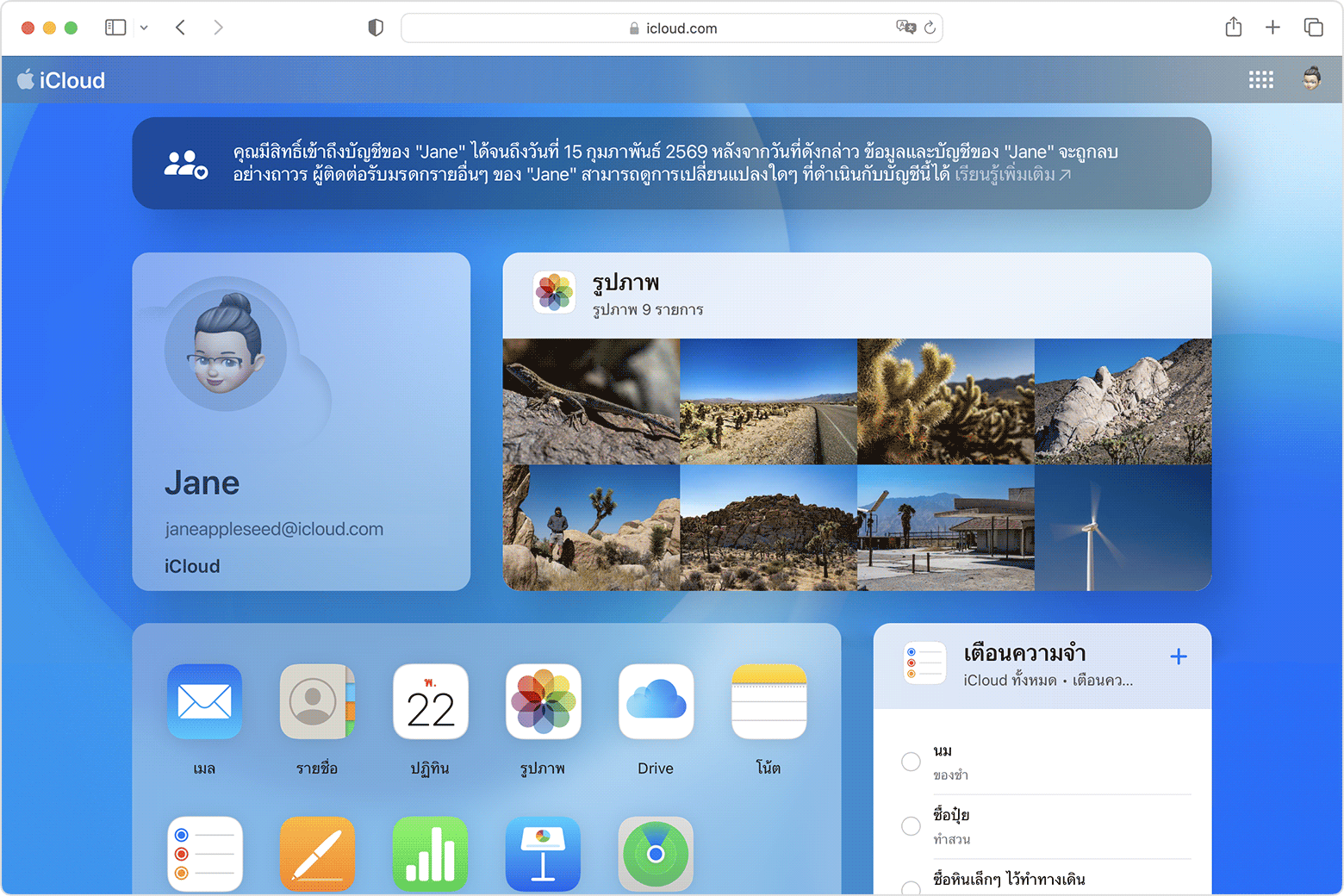The width and height of the screenshot is (1344, 896).
Task: Open the app launcher grid icon
Action: [x=1260, y=80]
